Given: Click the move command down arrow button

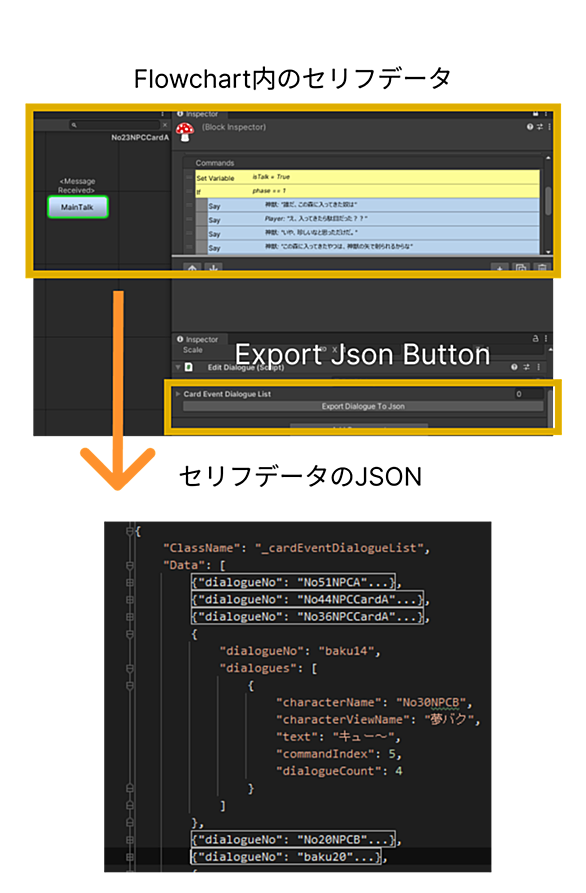Looking at the screenshot, I should [213, 269].
